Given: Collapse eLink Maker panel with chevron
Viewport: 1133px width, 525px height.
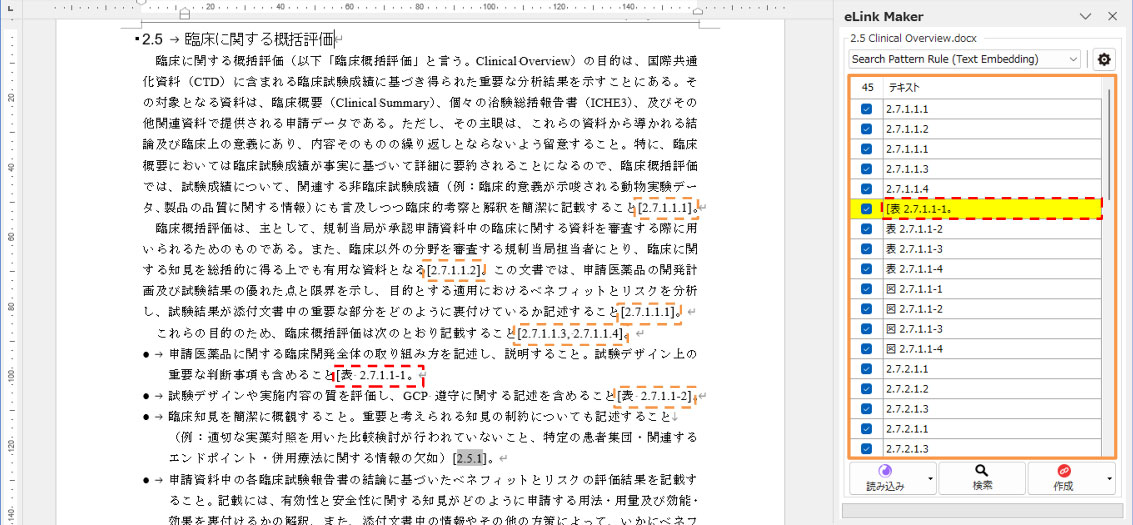Looking at the screenshot, I should (1086, 16).
